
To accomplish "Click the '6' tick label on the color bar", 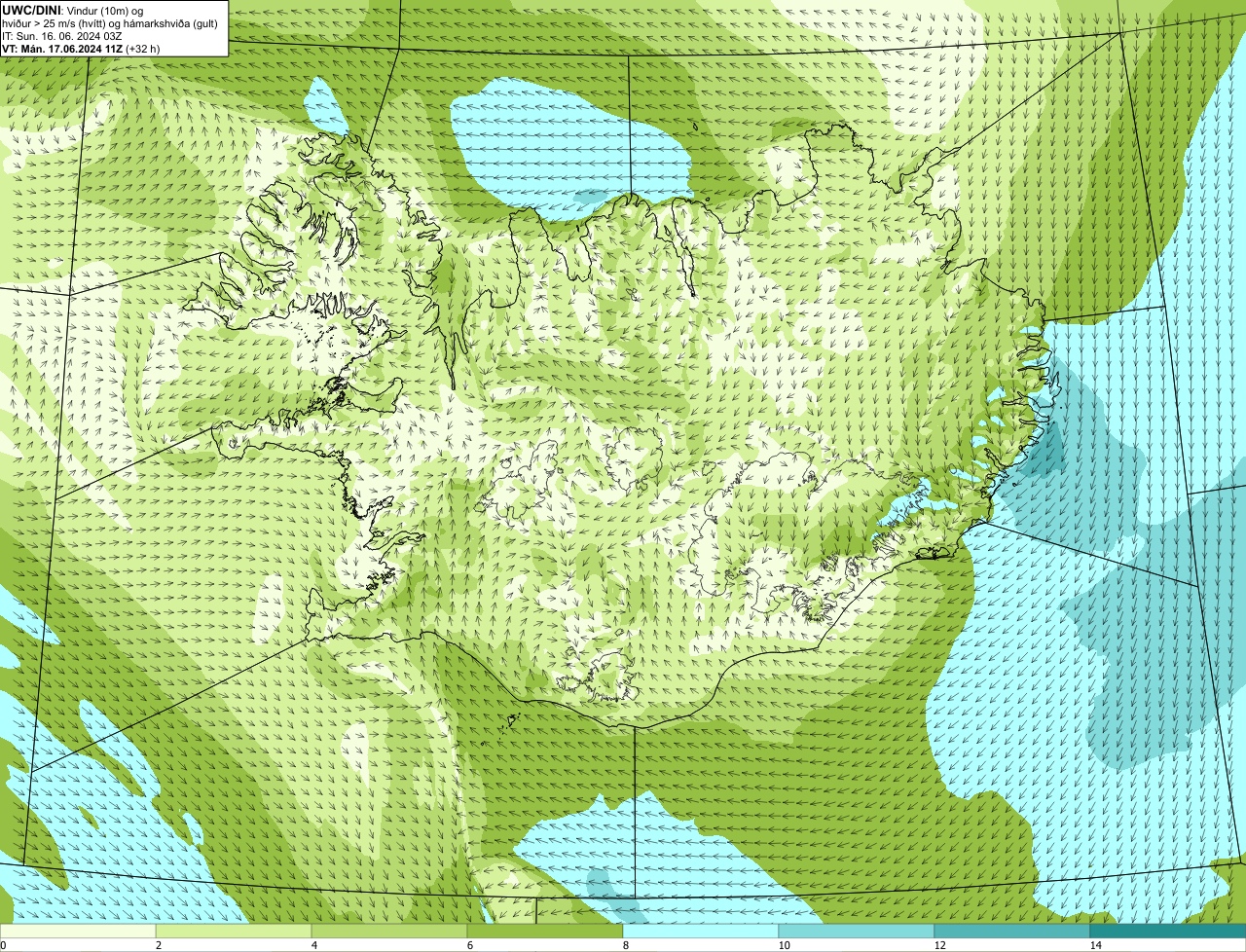I will (469, 945).
